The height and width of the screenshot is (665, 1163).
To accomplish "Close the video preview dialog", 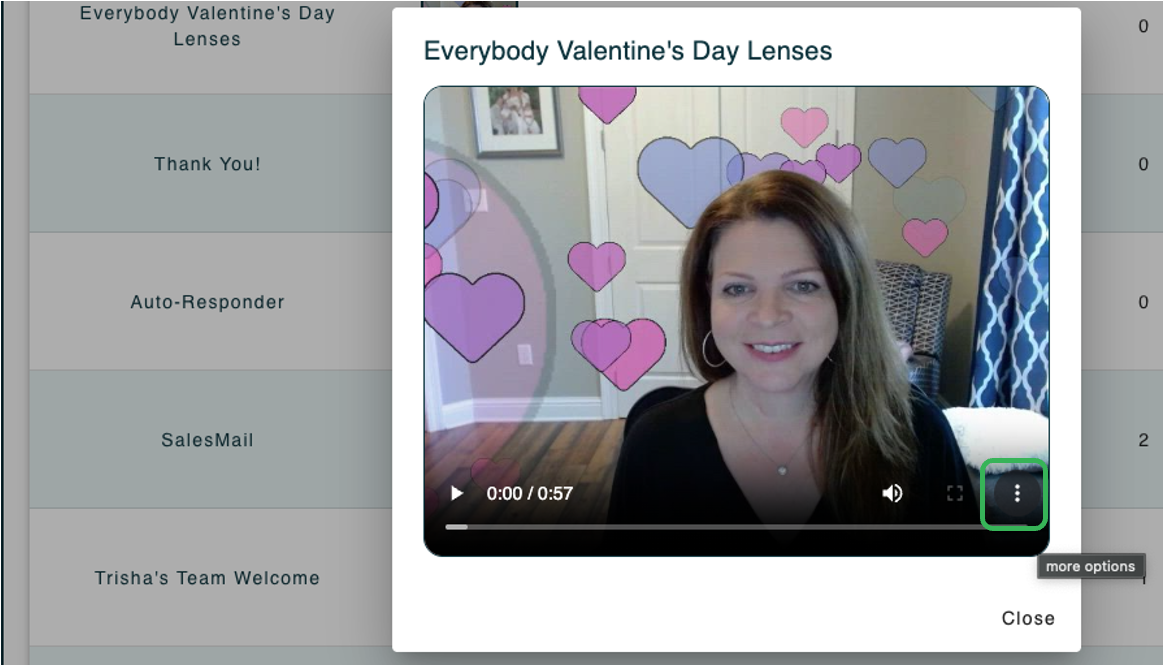I will point(1027,618).
